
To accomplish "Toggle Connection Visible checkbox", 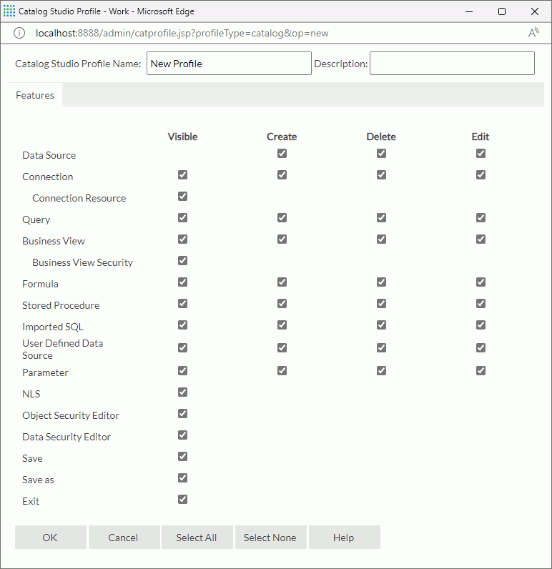I will [x=183, y=175].
